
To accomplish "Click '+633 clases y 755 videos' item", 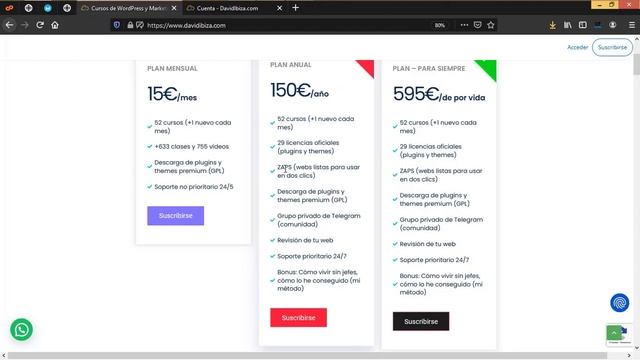I will tap(191, 147).
